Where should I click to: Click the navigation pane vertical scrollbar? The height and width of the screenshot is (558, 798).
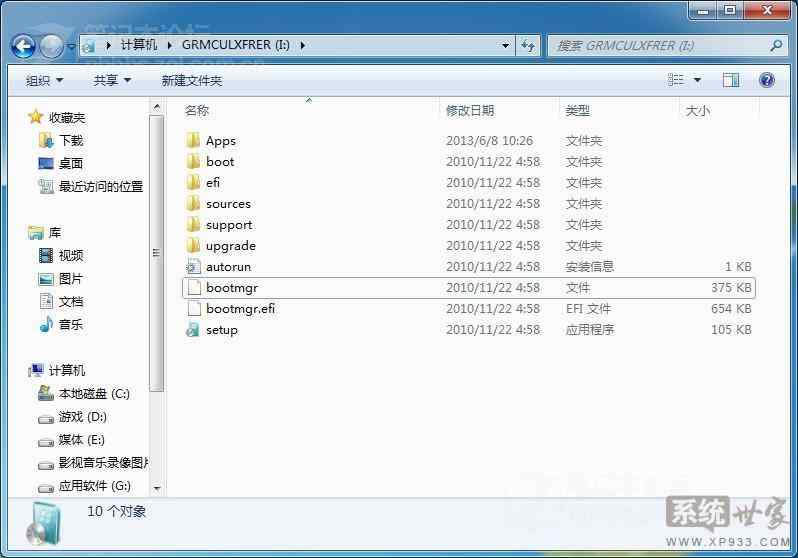pyautogui.click(x=156, y=250)
